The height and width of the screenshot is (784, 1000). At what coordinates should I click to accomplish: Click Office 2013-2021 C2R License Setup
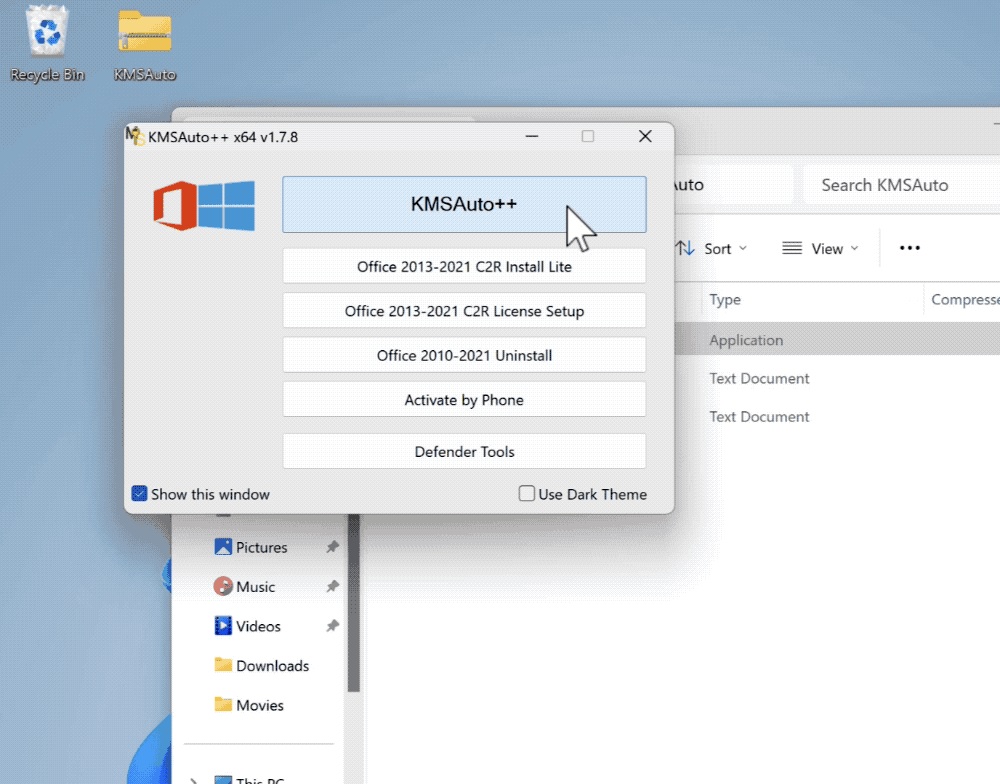(464, 311)
